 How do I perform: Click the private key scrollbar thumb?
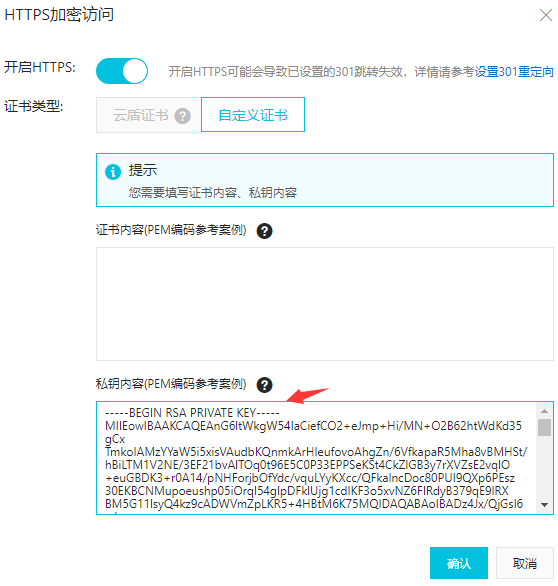tap(545, 427)
